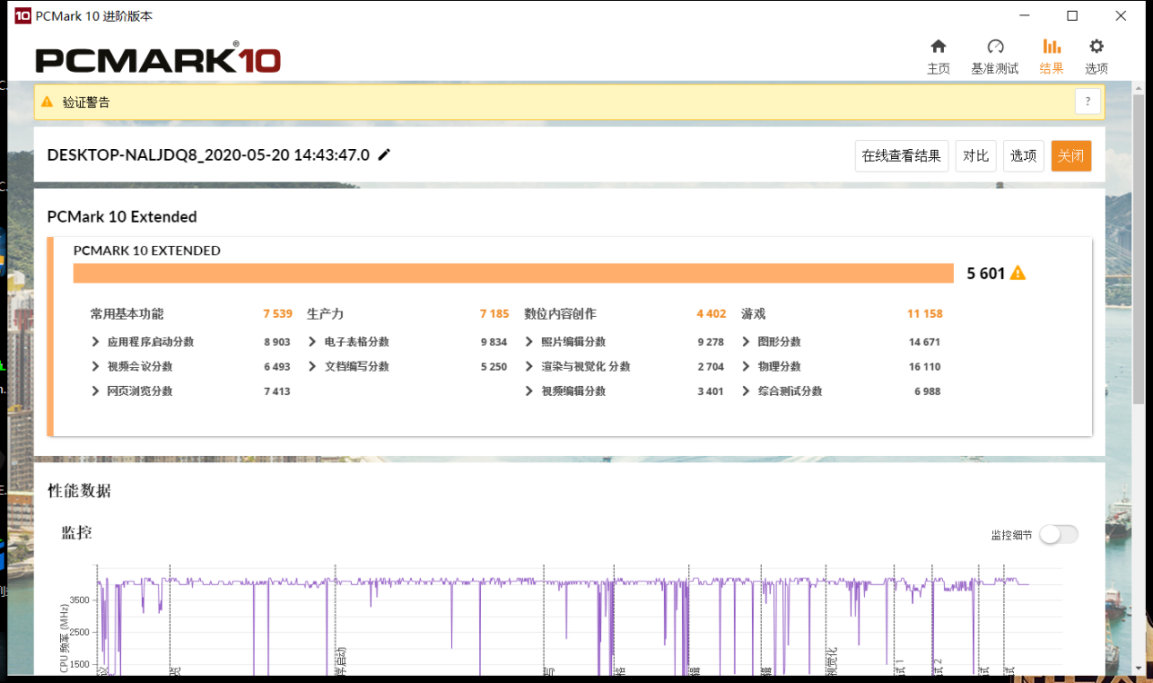The width and height of the screenshot is (1153, 683).
Task: Click the 在线查看结果 button
Action: (901, 155)
